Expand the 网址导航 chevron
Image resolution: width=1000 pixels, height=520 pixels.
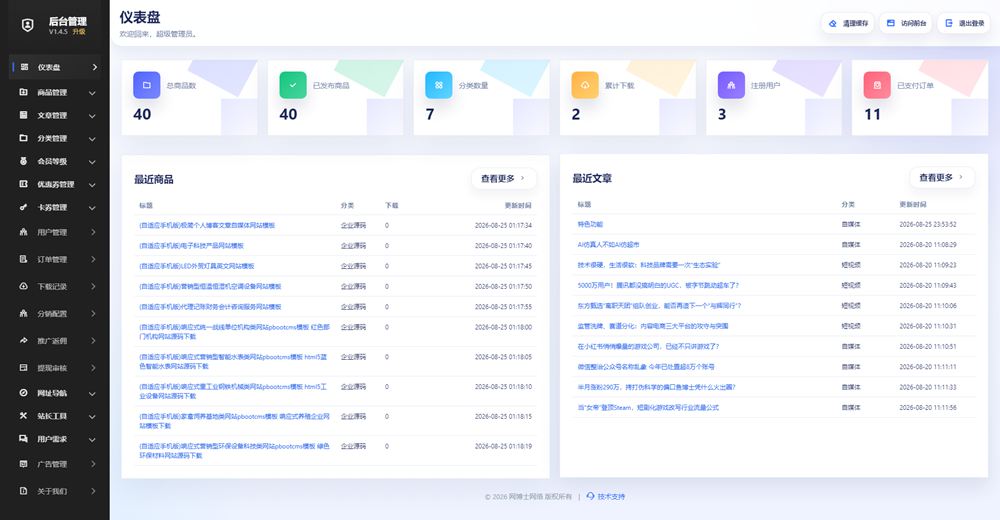pos(92,394)
